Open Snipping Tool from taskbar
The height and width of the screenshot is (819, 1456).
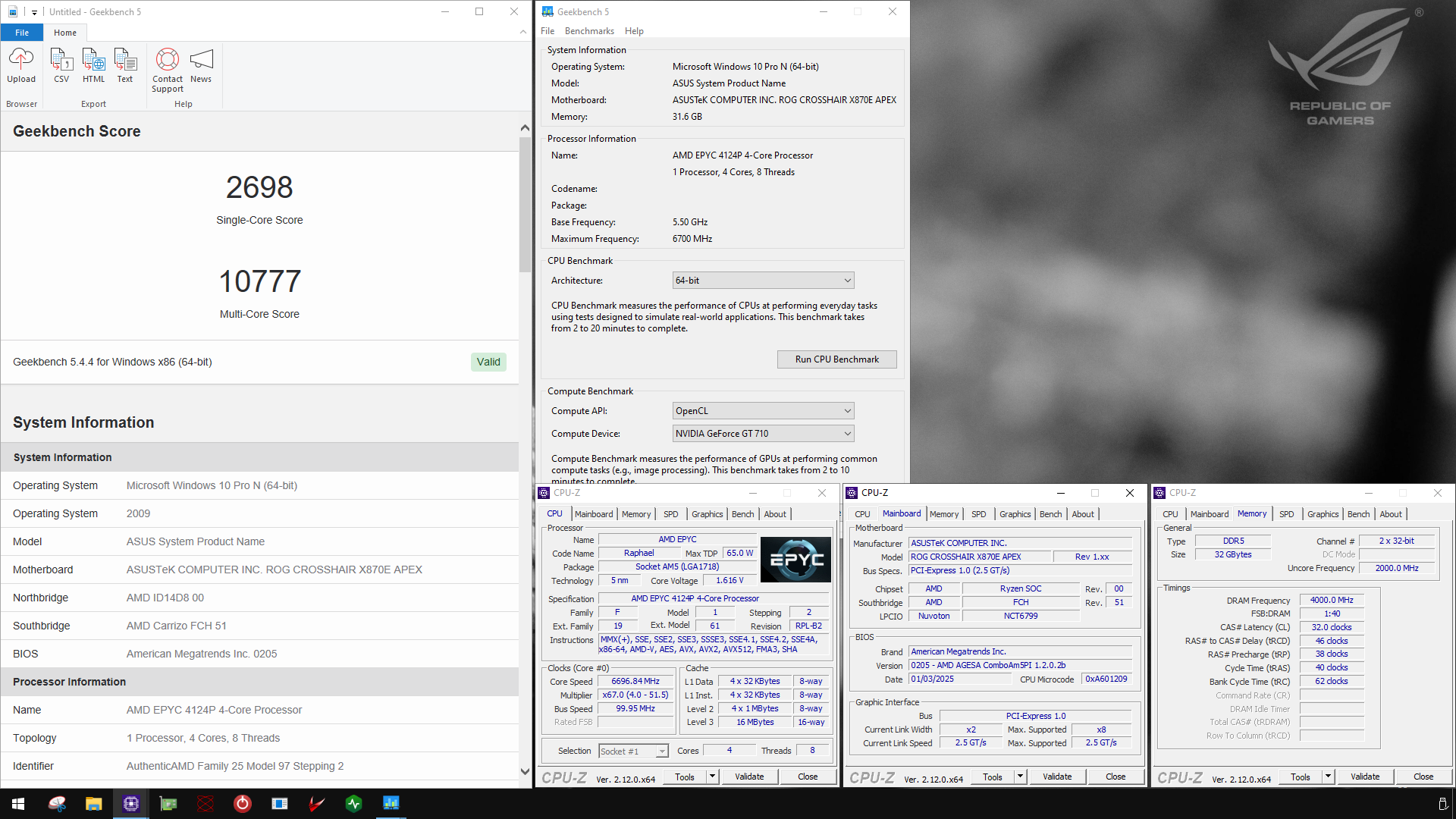(57, 804)
